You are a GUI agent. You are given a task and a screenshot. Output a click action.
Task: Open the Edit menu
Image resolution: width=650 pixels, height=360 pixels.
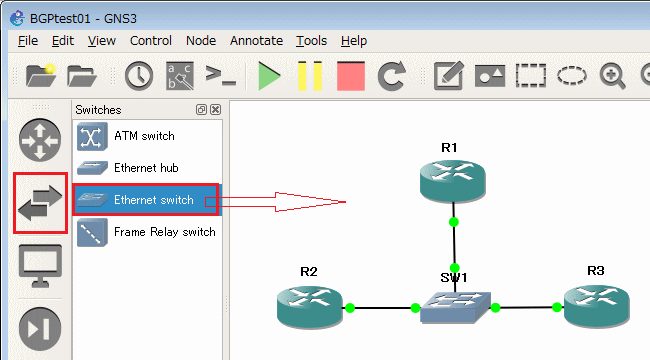(x=63, y=41)
